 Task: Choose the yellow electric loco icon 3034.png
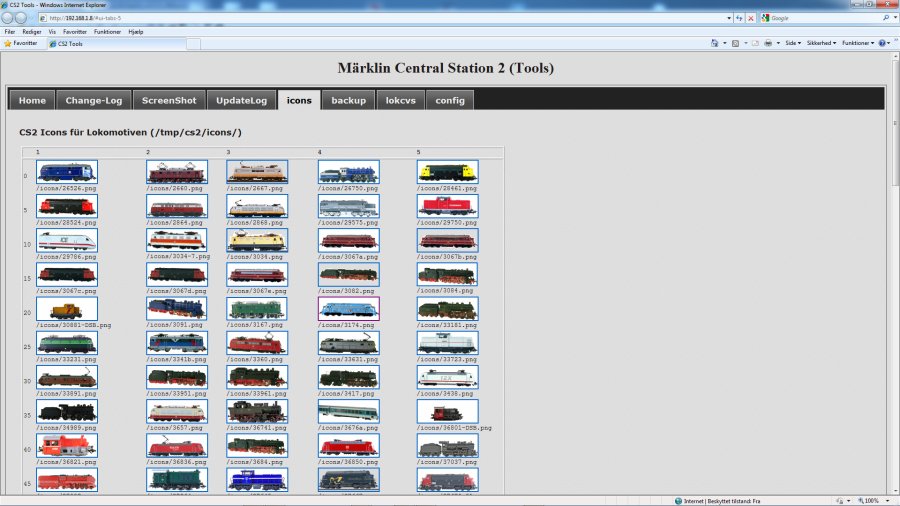tap(257, 240)
